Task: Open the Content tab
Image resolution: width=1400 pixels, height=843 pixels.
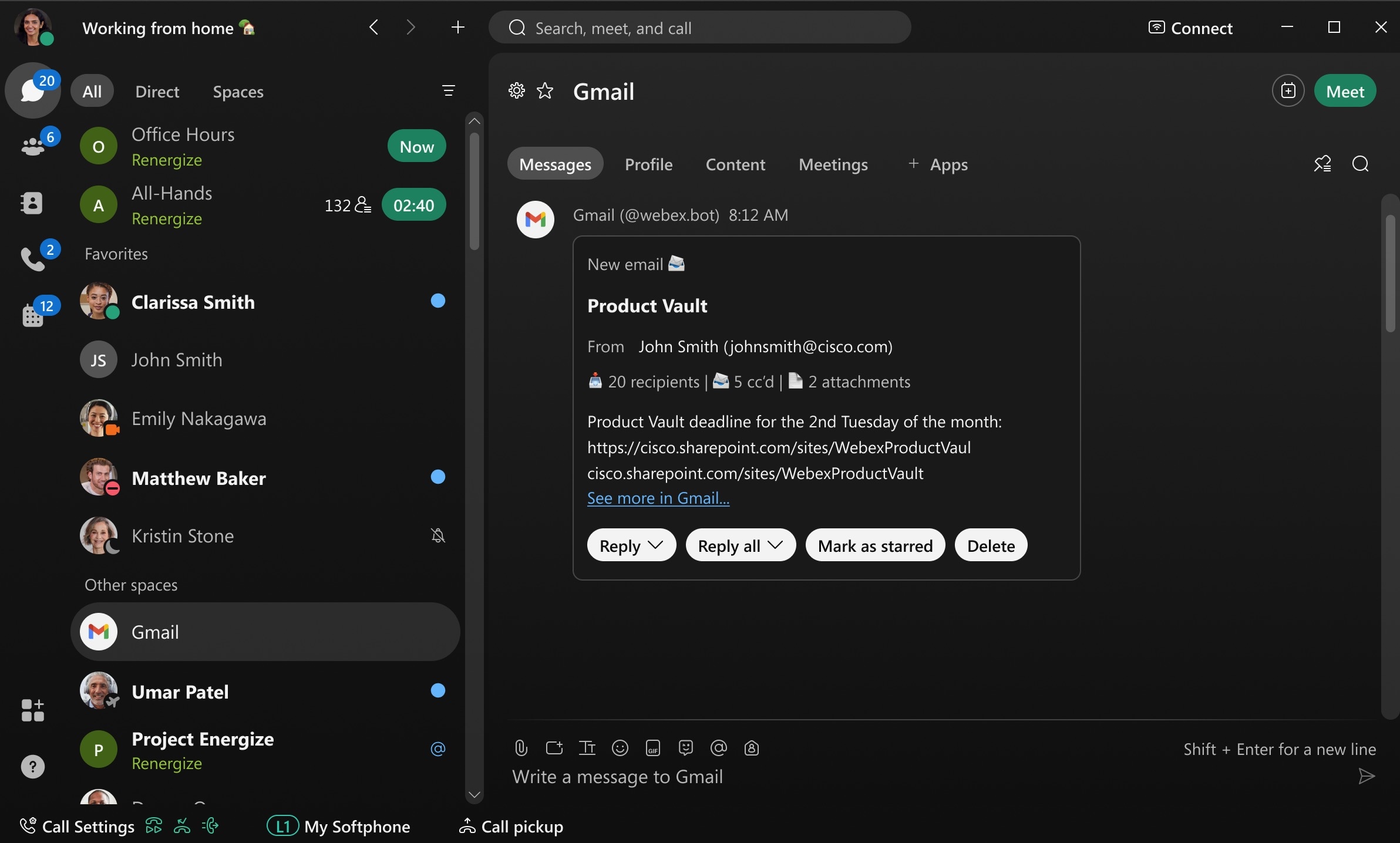Action: [x=736, y=165]
